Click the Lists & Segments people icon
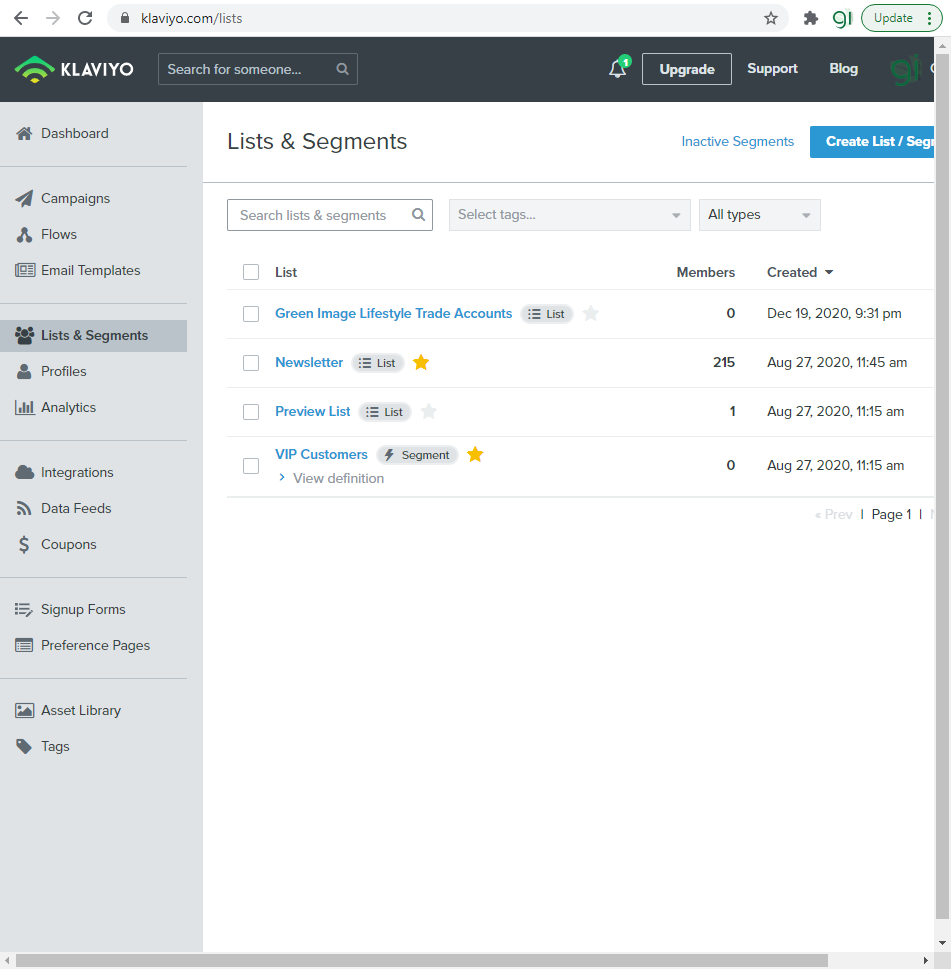The image size is (951, 969). point(25,336)
